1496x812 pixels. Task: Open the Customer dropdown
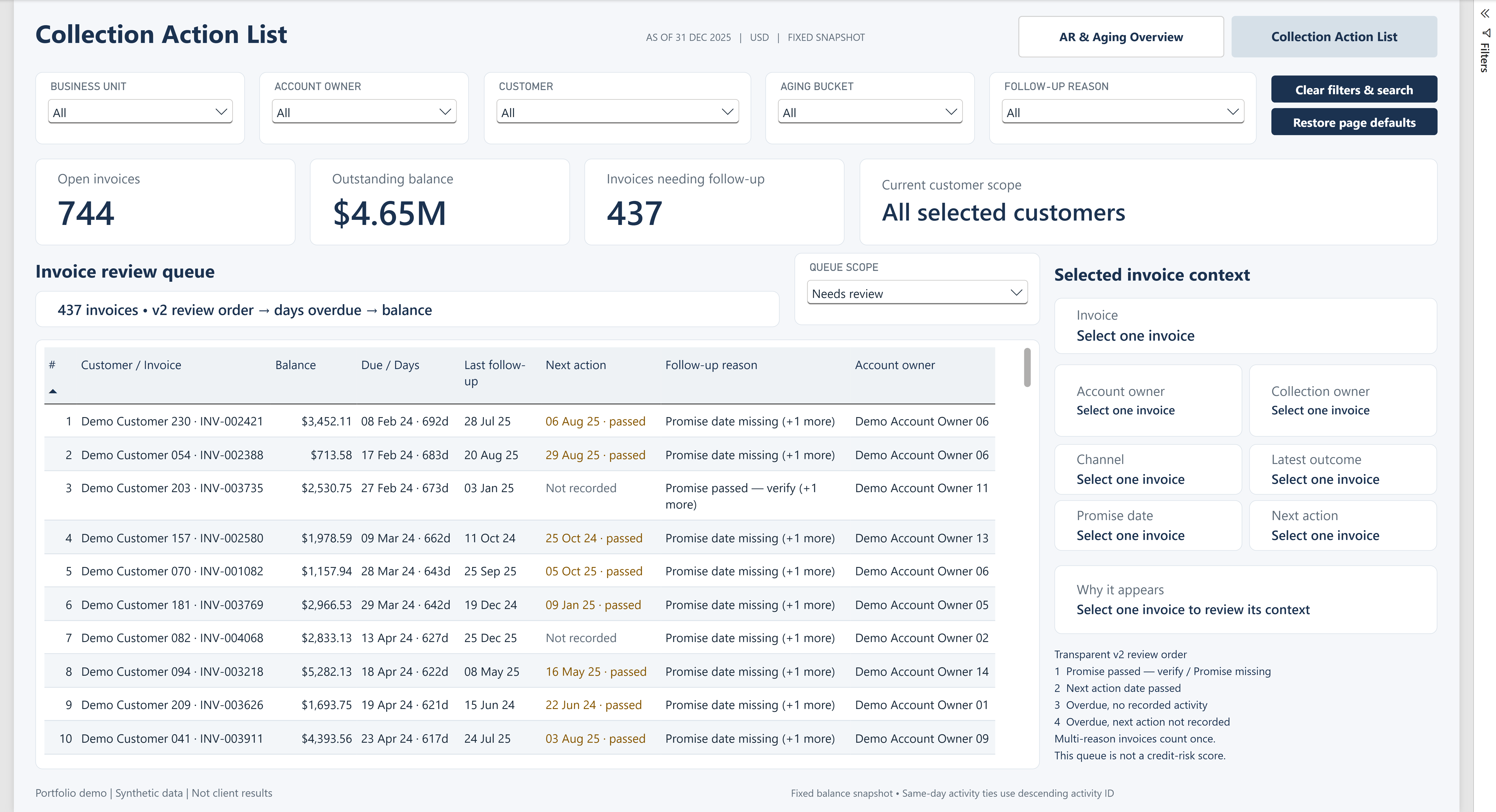(x=617, y=112)
